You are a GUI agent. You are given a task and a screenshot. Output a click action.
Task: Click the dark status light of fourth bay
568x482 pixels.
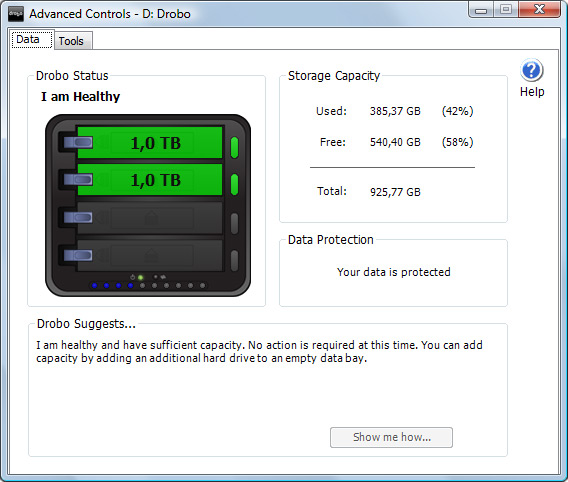(234, 260)
